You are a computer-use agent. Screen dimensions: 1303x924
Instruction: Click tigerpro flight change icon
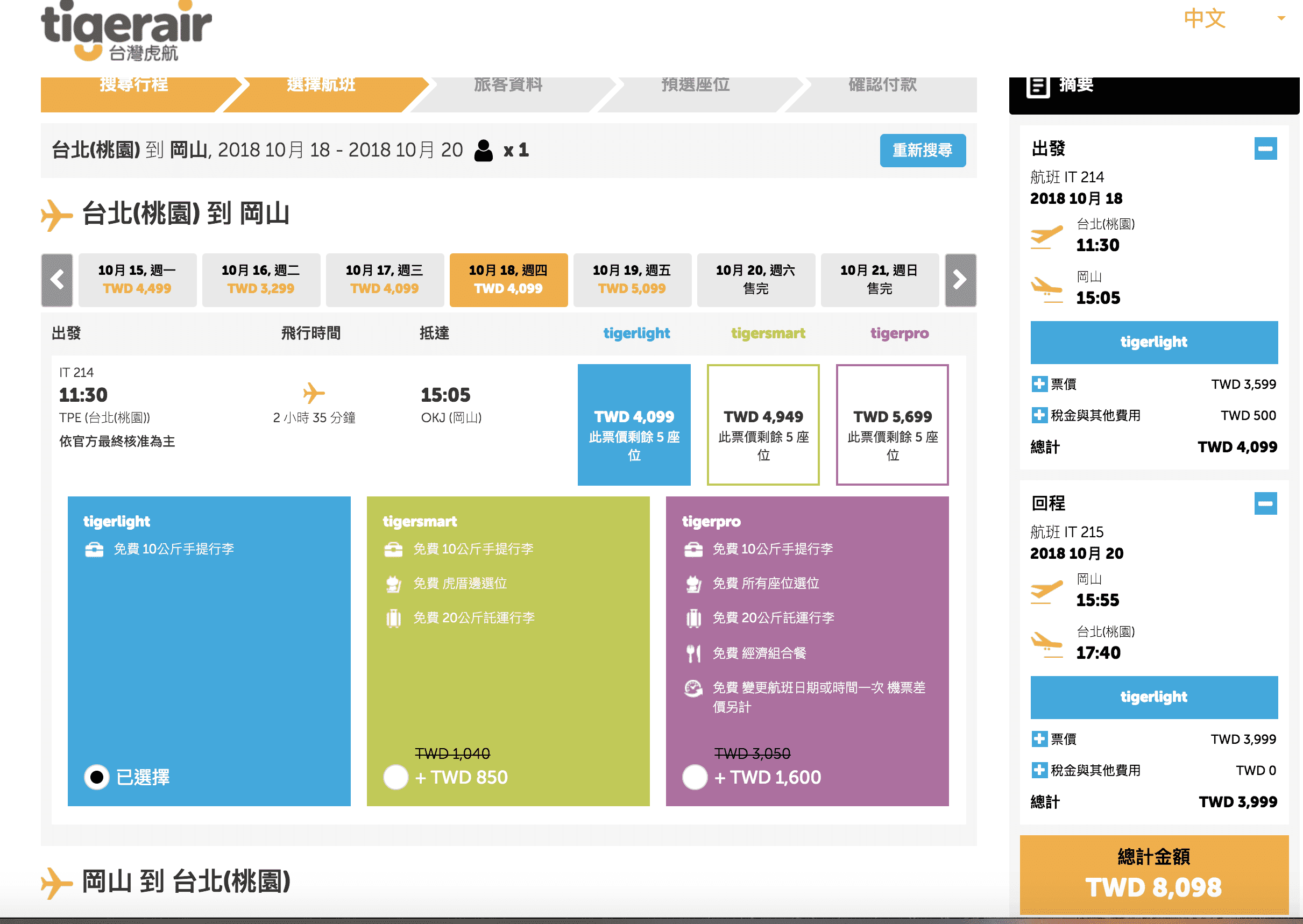pos(693,688)
